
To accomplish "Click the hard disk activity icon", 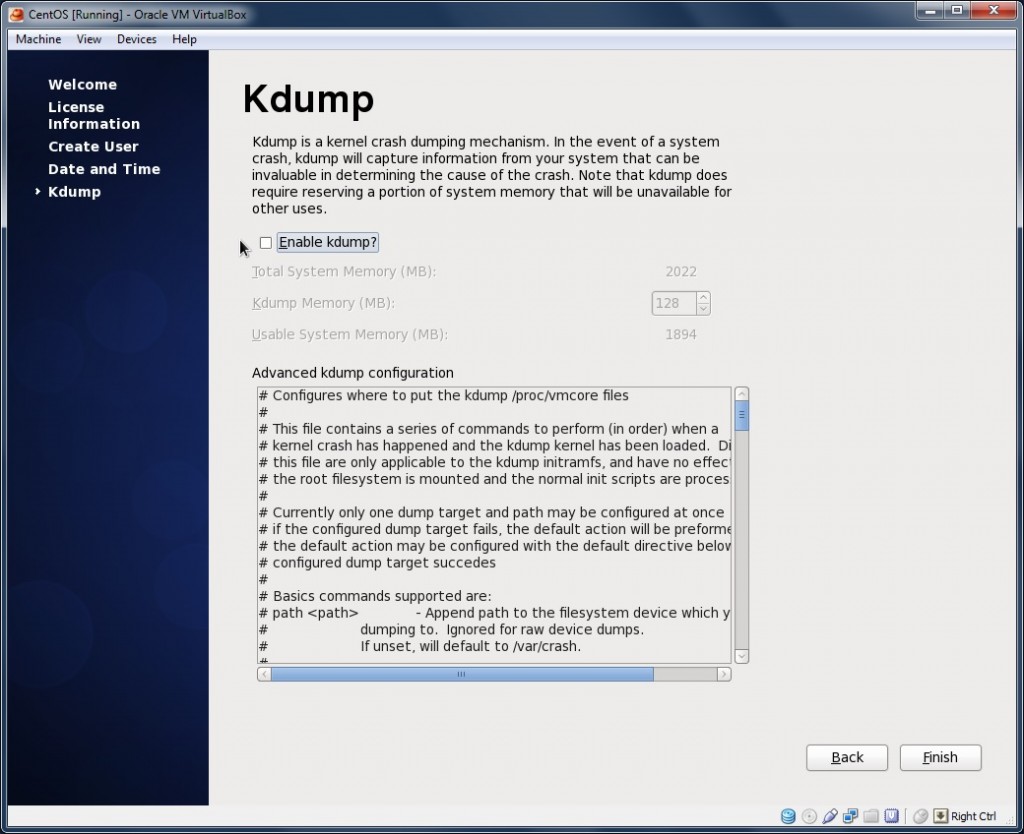I will 788,816.
